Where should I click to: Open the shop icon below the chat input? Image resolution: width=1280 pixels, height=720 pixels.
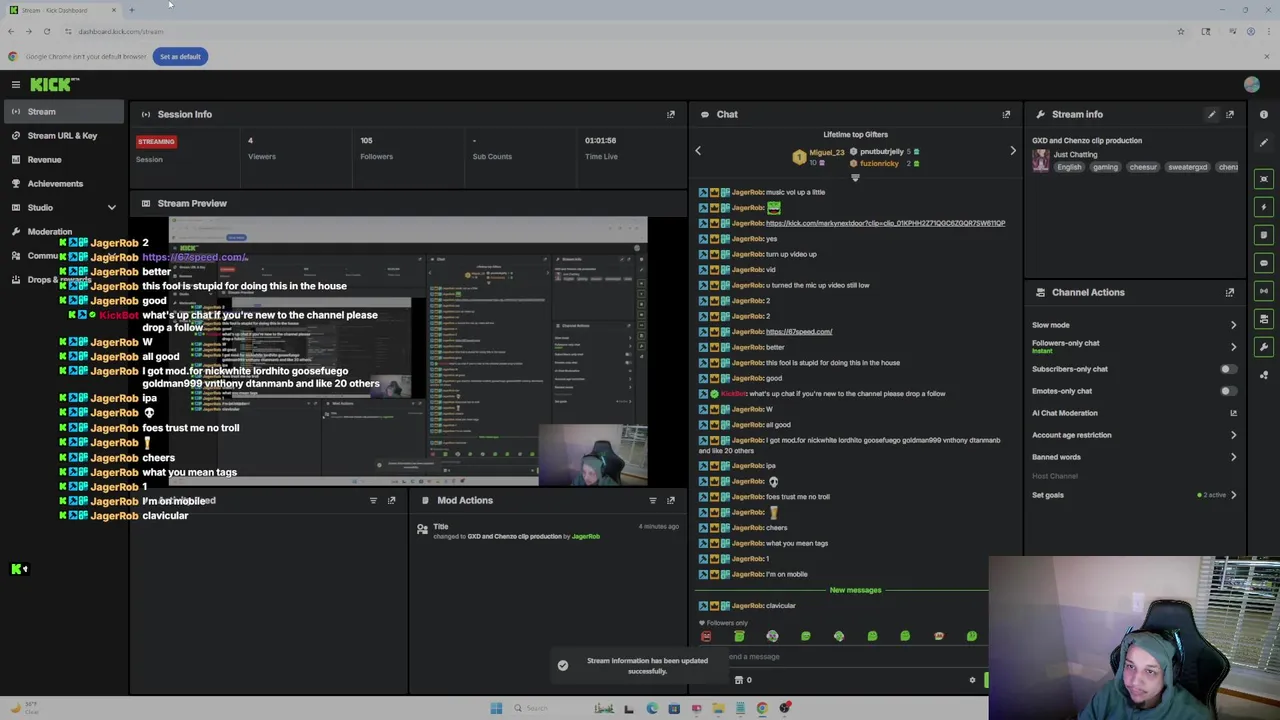point(739,680)
